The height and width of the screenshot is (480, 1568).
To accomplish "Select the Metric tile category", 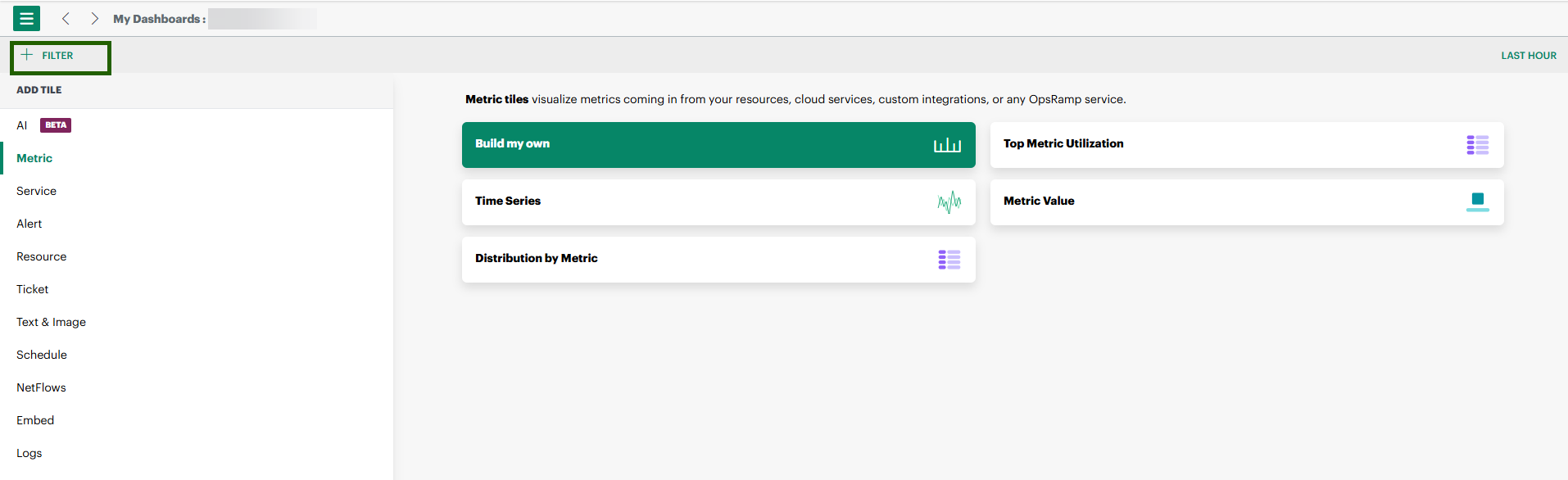I will click(x=34, y=158).
